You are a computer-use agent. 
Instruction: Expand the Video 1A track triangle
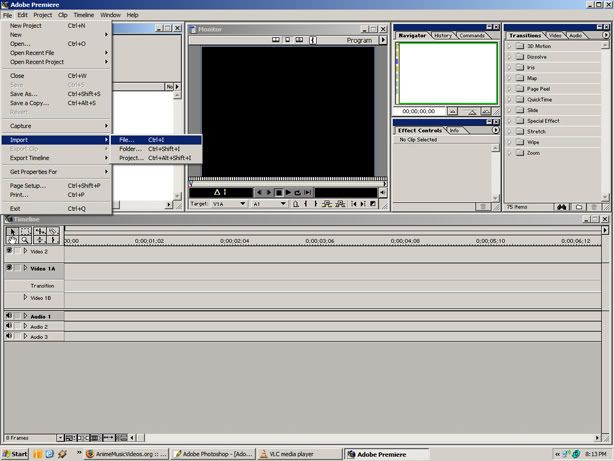click(x=25, y=268)
